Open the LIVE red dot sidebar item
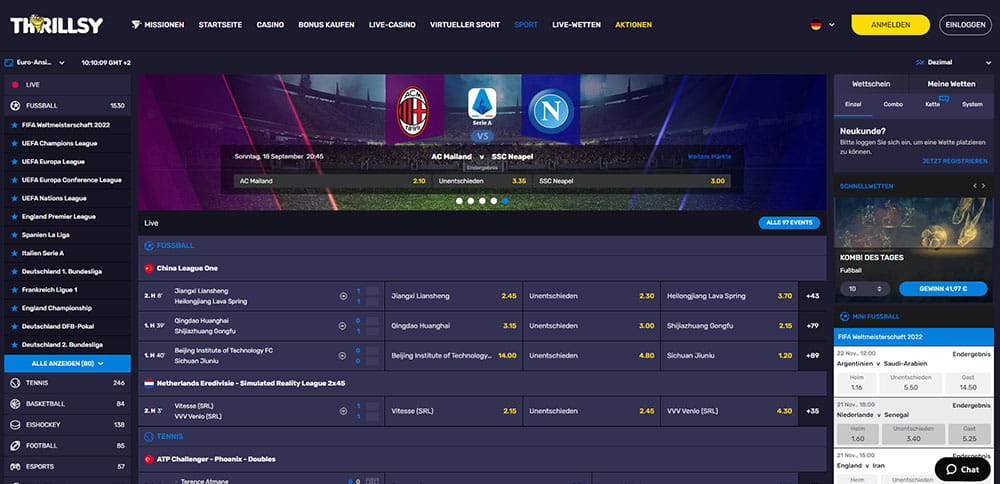The width and height of the screenshot is (1000, 484). (15, 85)
